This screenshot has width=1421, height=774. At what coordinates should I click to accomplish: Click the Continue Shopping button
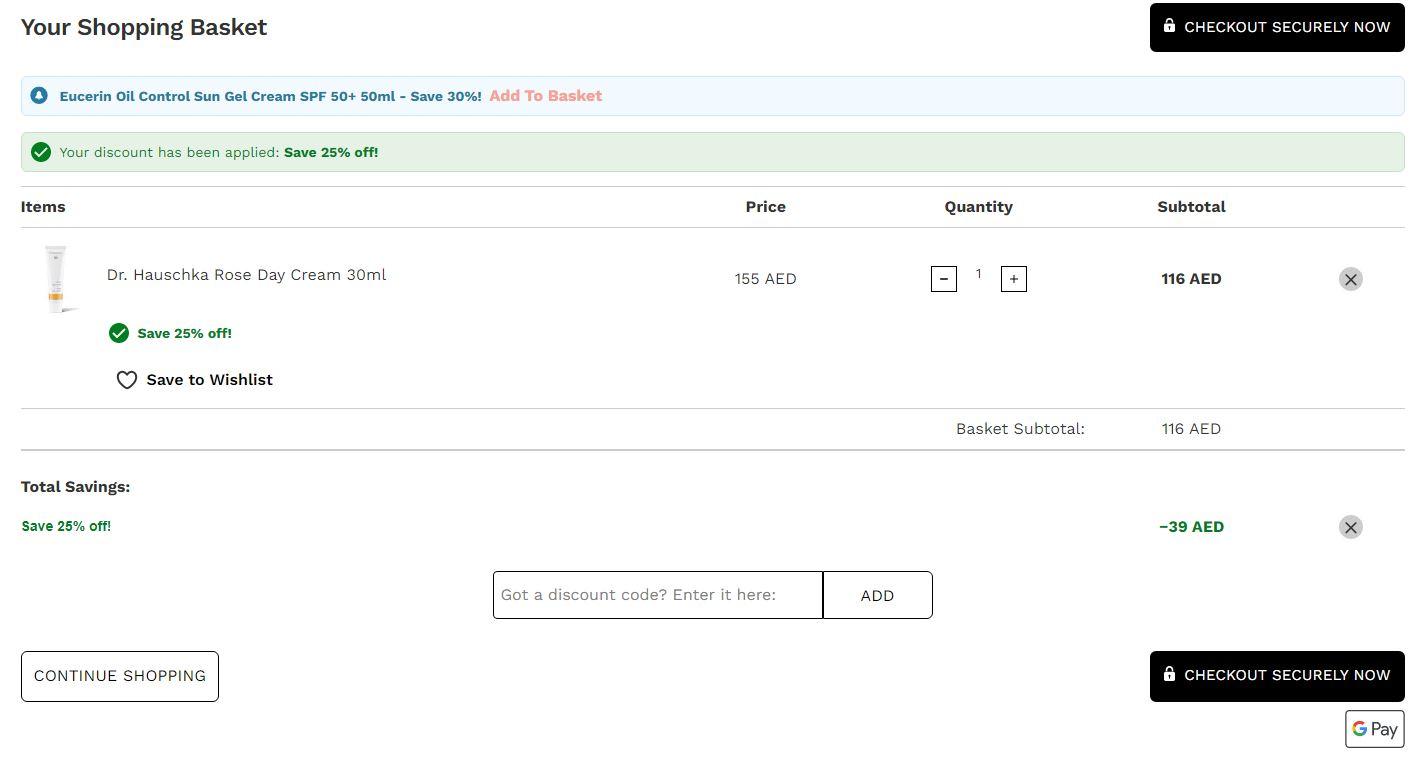point(120,676)
